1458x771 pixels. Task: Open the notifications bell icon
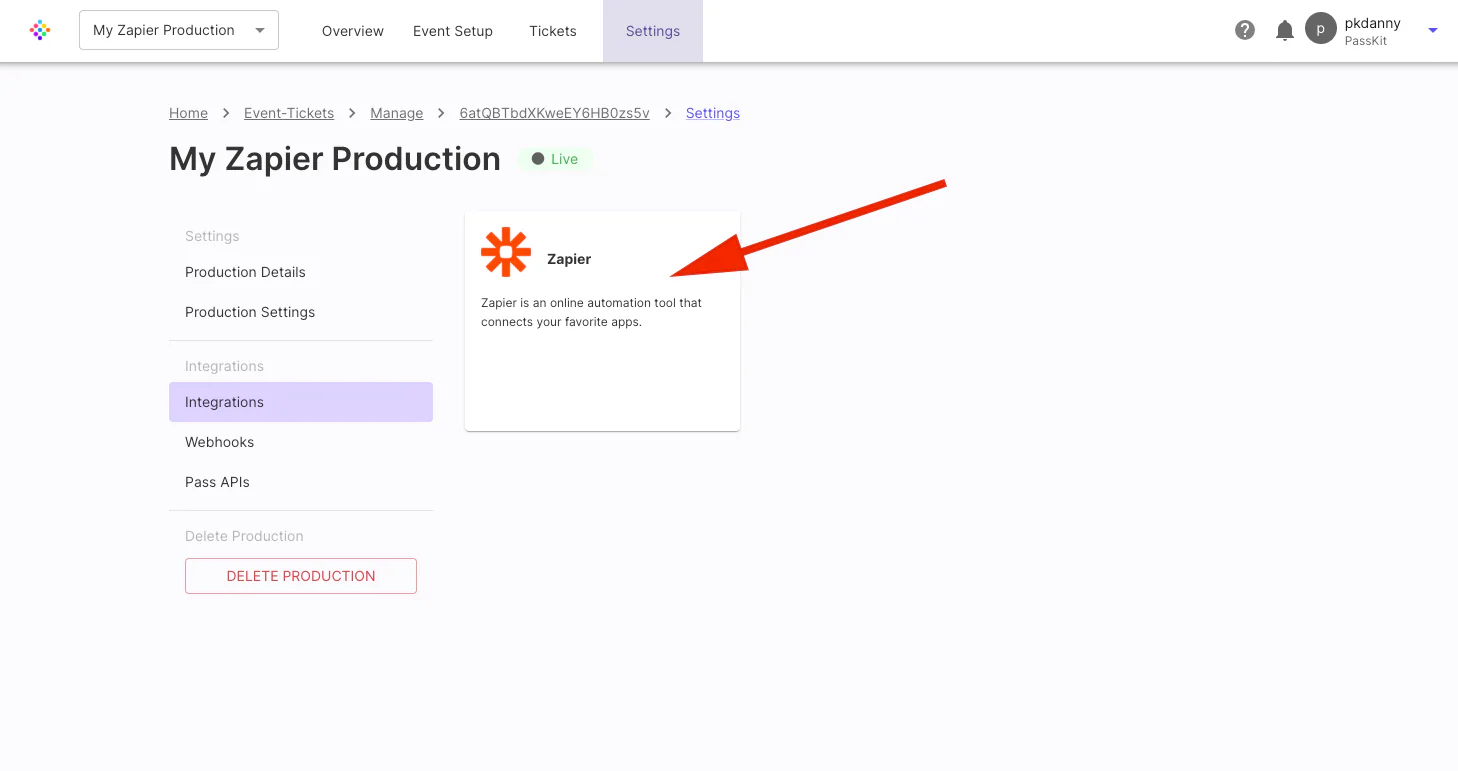(x=1285, y=31)
